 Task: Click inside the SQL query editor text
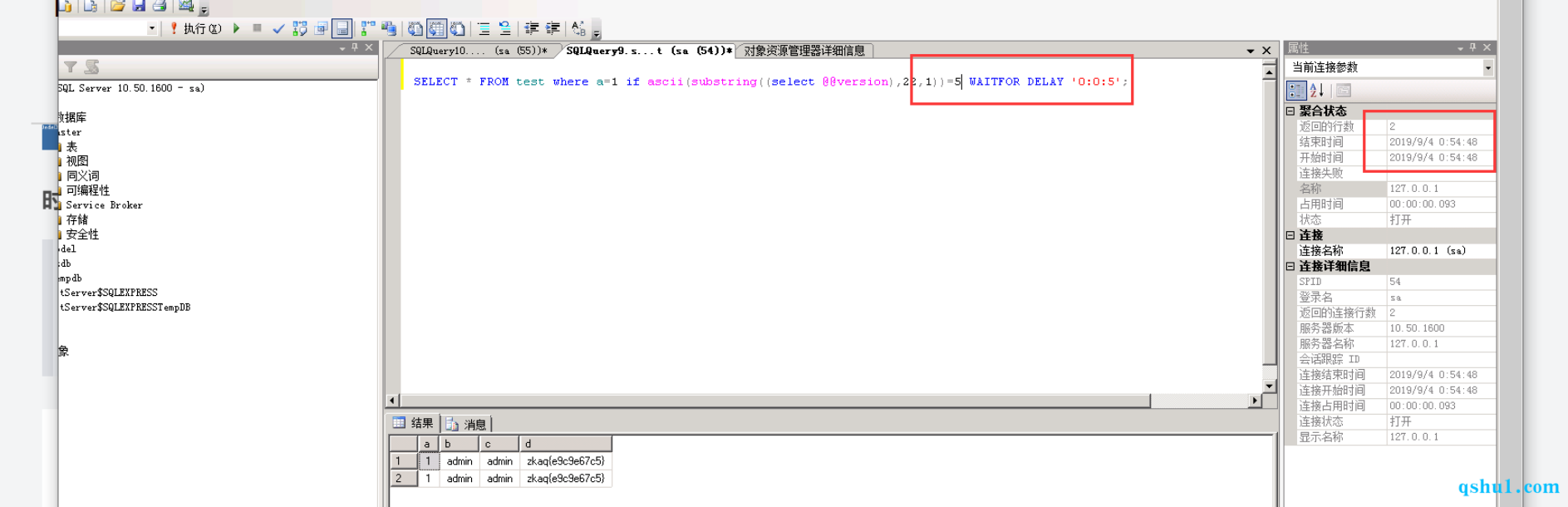click(x=770, y=81)
